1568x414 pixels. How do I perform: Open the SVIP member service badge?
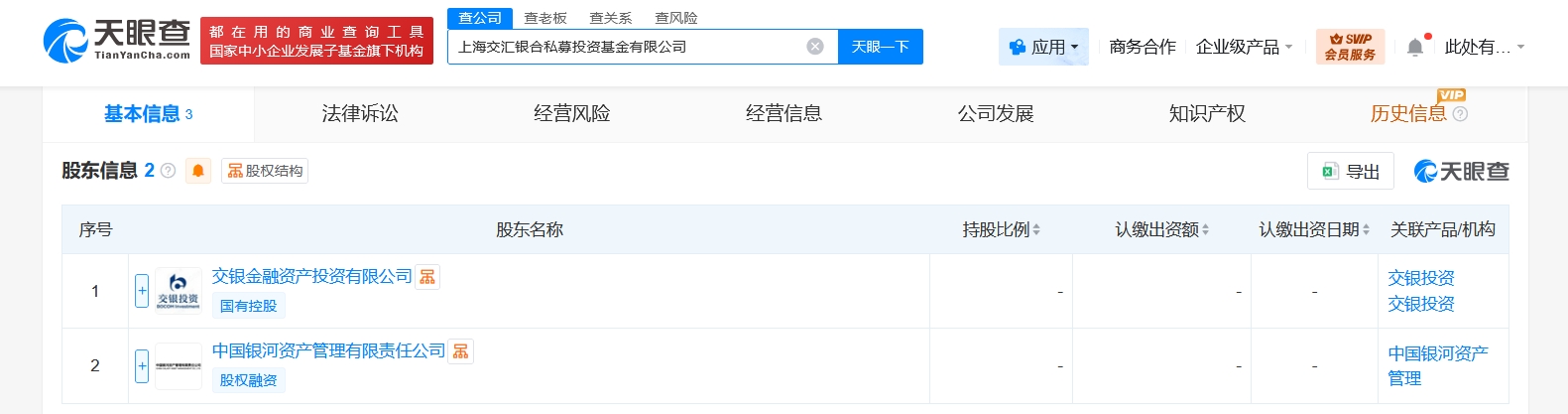click(1350, 47)
